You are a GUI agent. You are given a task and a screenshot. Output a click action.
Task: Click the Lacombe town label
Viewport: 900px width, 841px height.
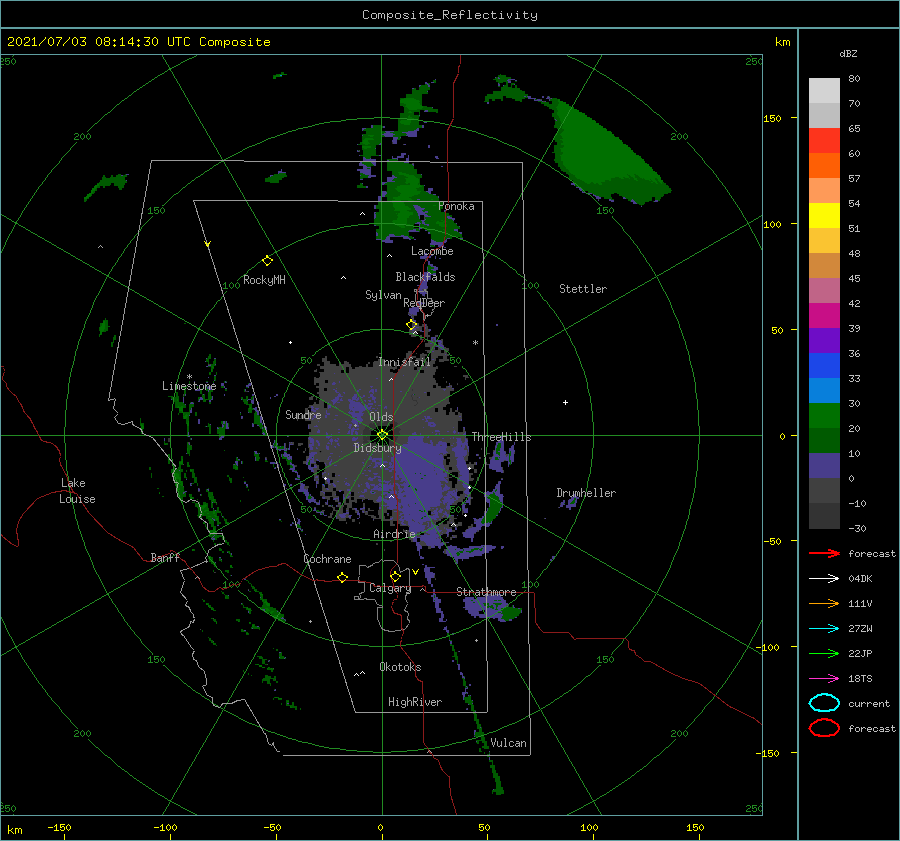(x=432, y=251)
